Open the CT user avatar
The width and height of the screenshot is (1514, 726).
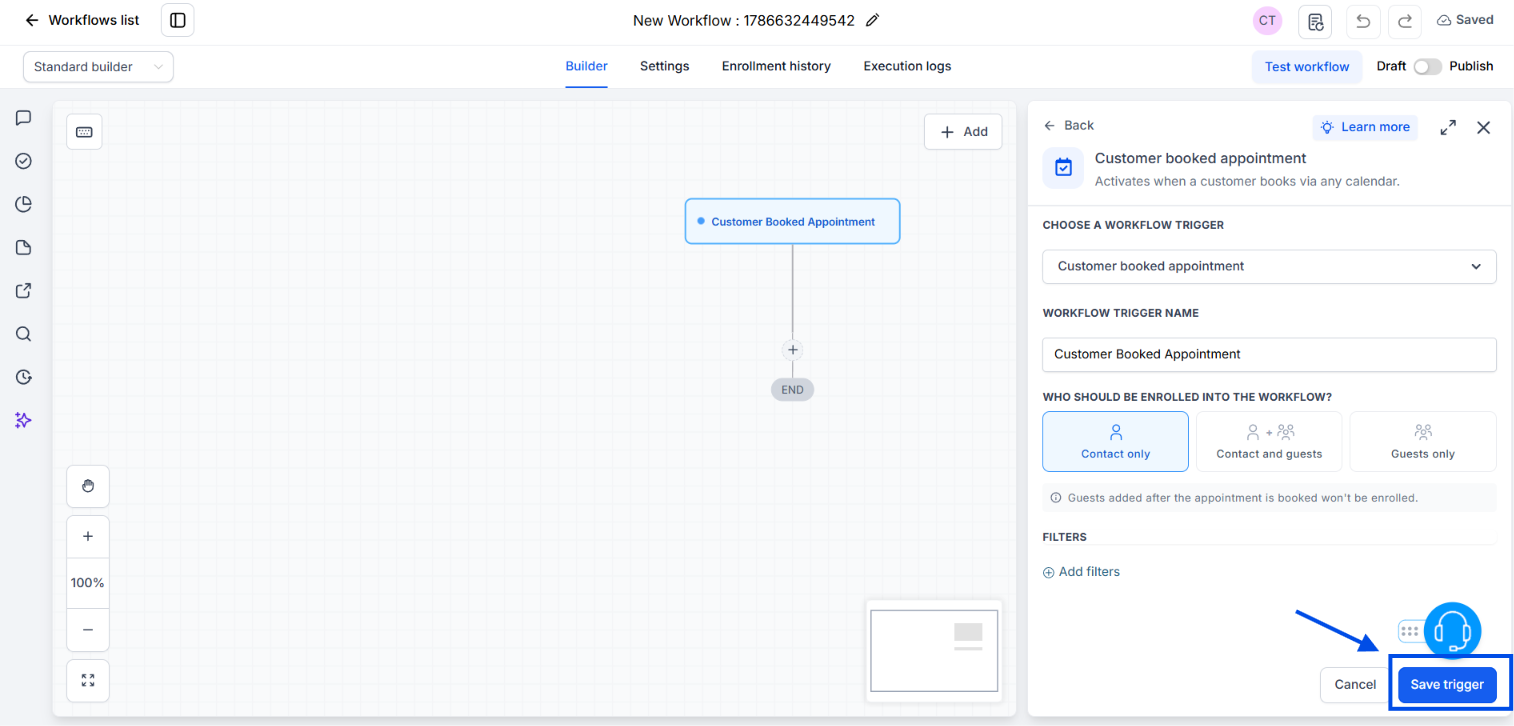[1267, 20]
